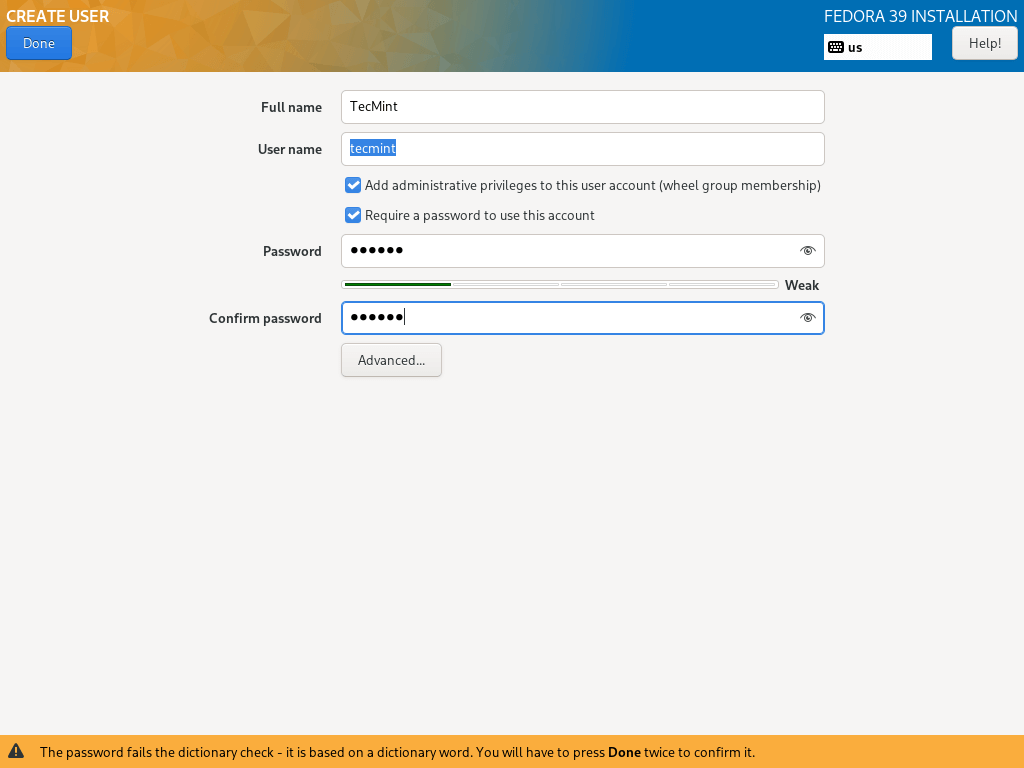This screenshot has width=1024, height=768.
Task: Click the dictionary check warning message
Action: (397, 752)
